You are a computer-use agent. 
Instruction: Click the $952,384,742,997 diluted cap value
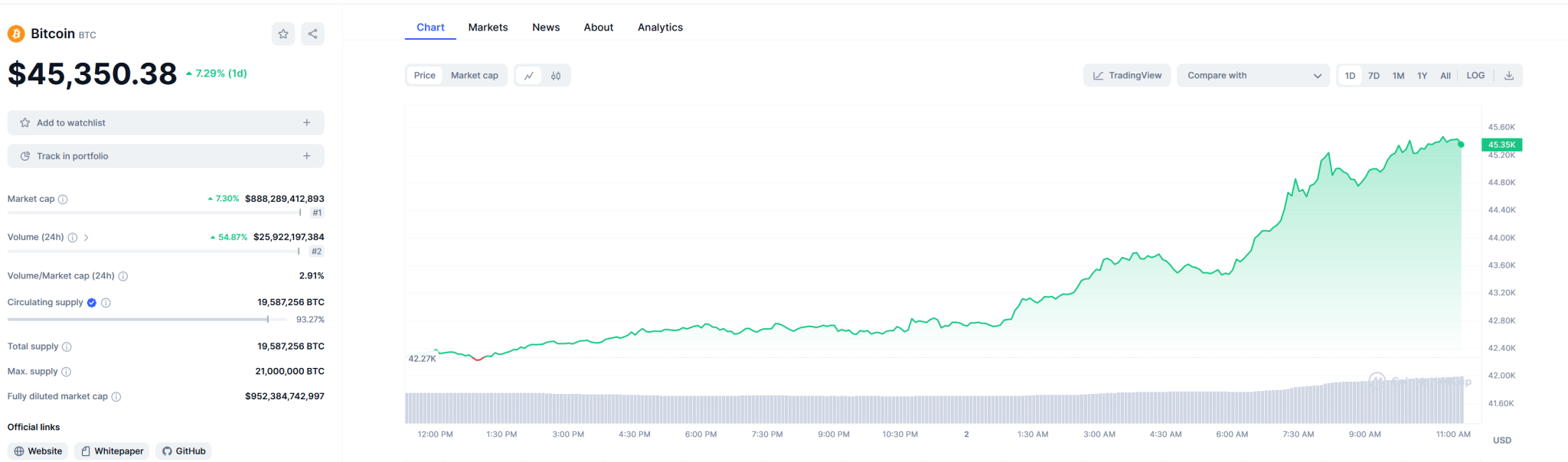click(285, 396)
